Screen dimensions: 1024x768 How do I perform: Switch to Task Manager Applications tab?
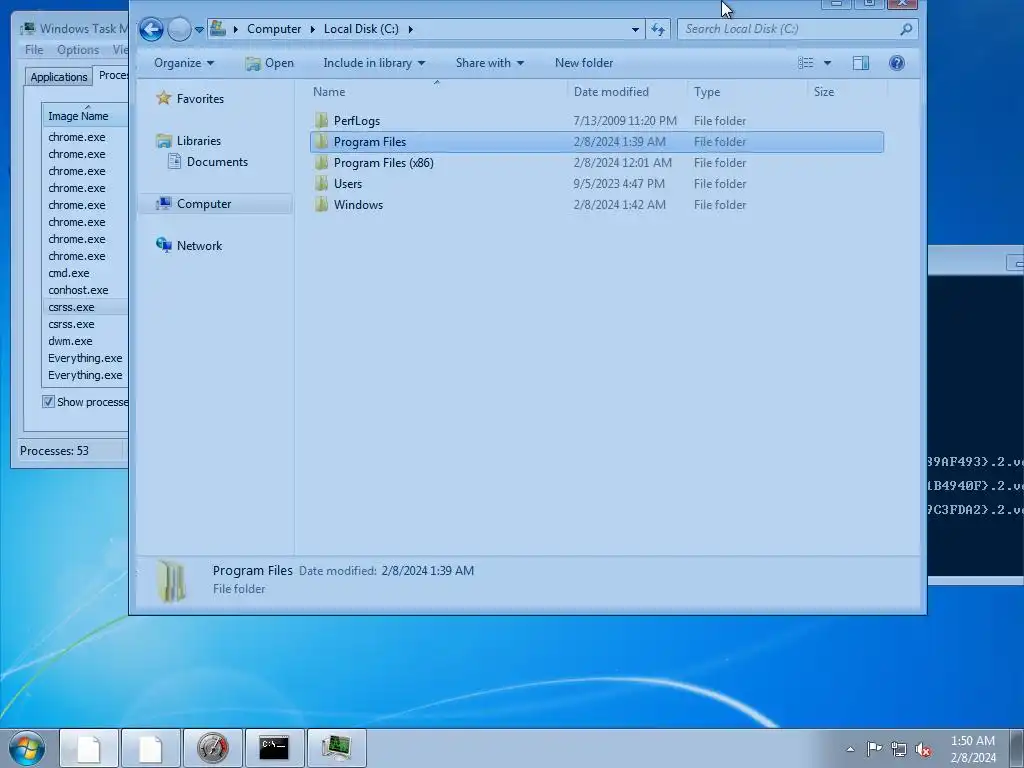(59, 77)
